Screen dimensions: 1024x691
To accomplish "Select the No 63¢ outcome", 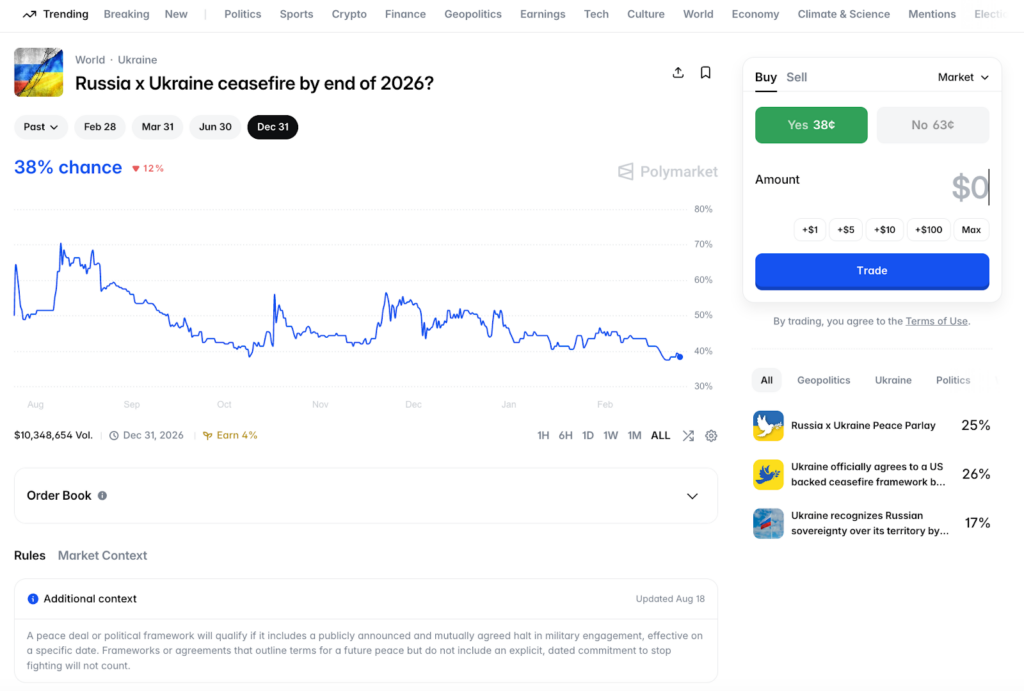I will click(932, 125).
